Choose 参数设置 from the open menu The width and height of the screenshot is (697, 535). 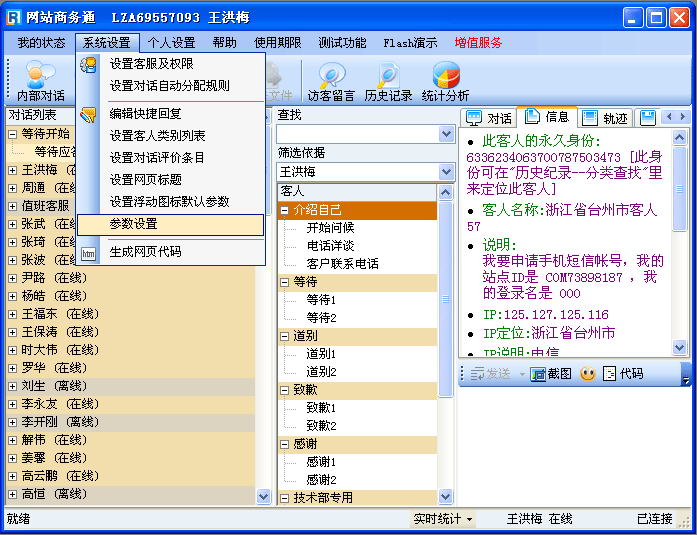134,224
